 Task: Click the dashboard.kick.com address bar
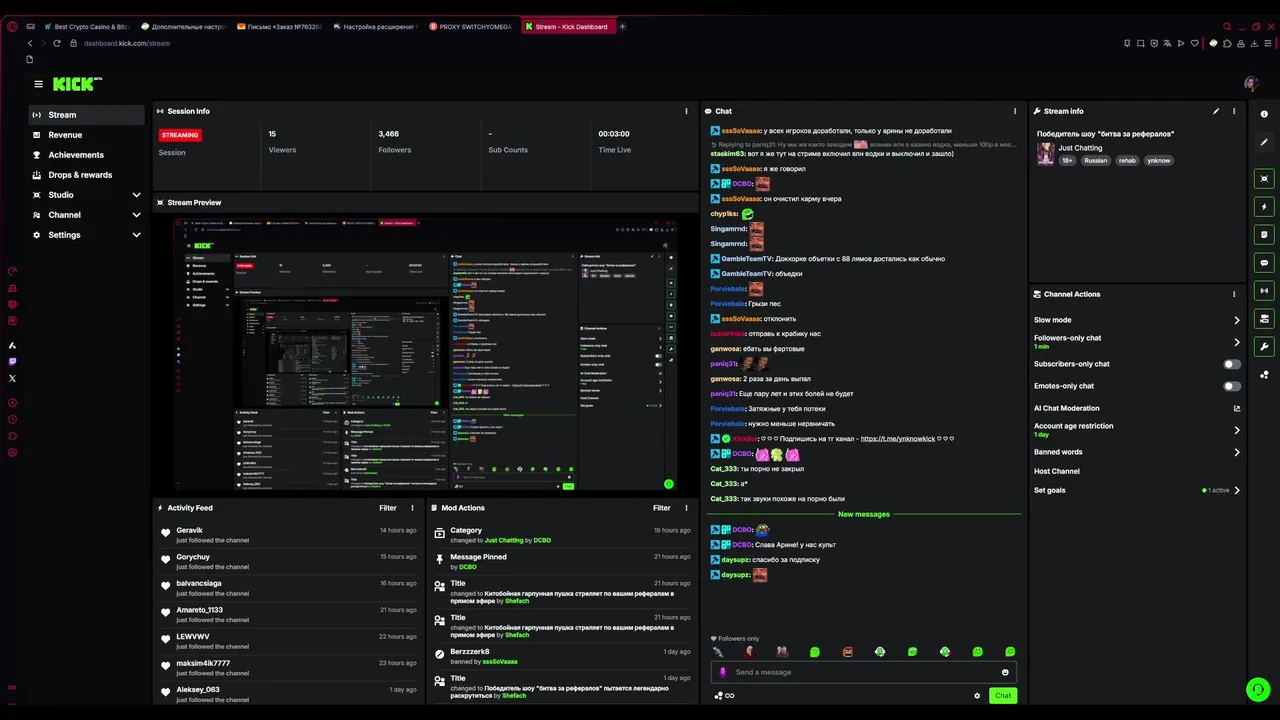pos(127,43)
